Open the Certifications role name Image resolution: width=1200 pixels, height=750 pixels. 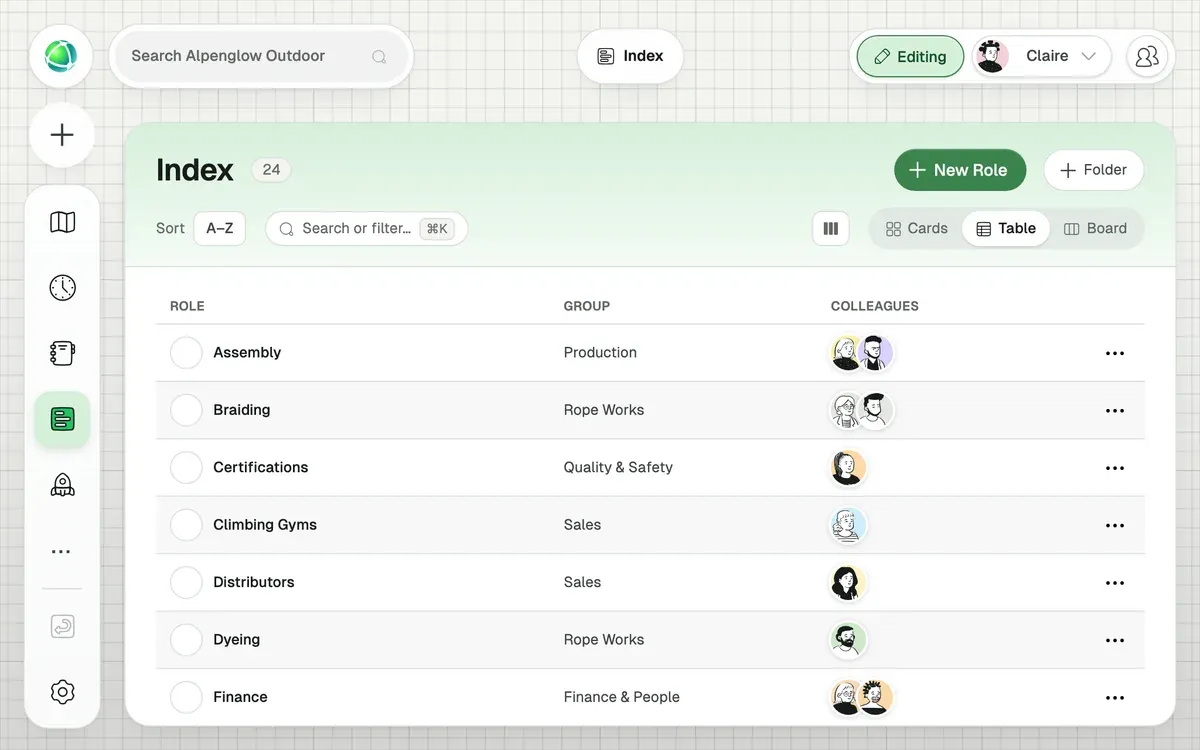261,467
